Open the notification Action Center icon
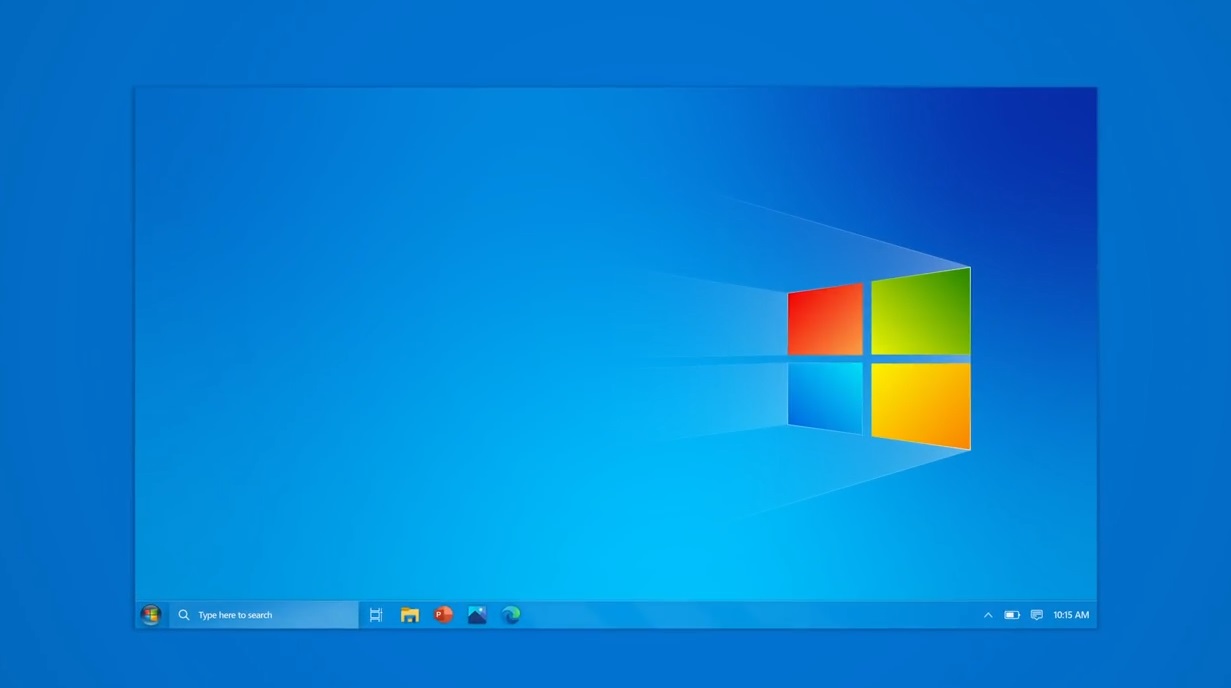The height and width of the screenshot is (688, 1231). pos(1037,615)
